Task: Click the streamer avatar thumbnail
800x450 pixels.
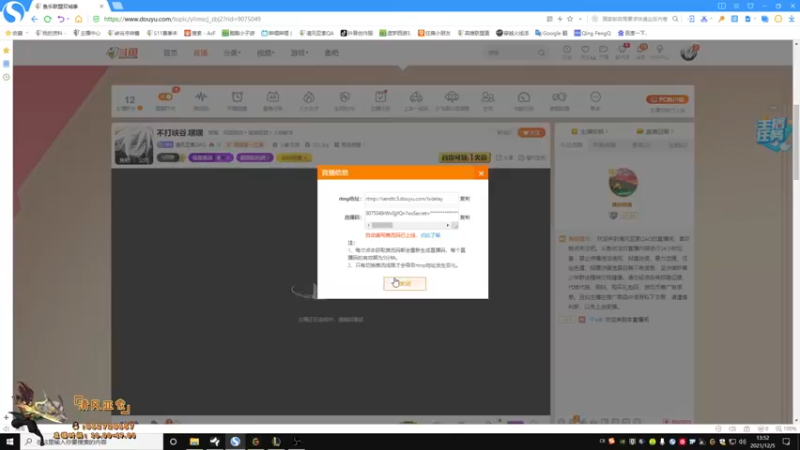Action: (134, 145)
